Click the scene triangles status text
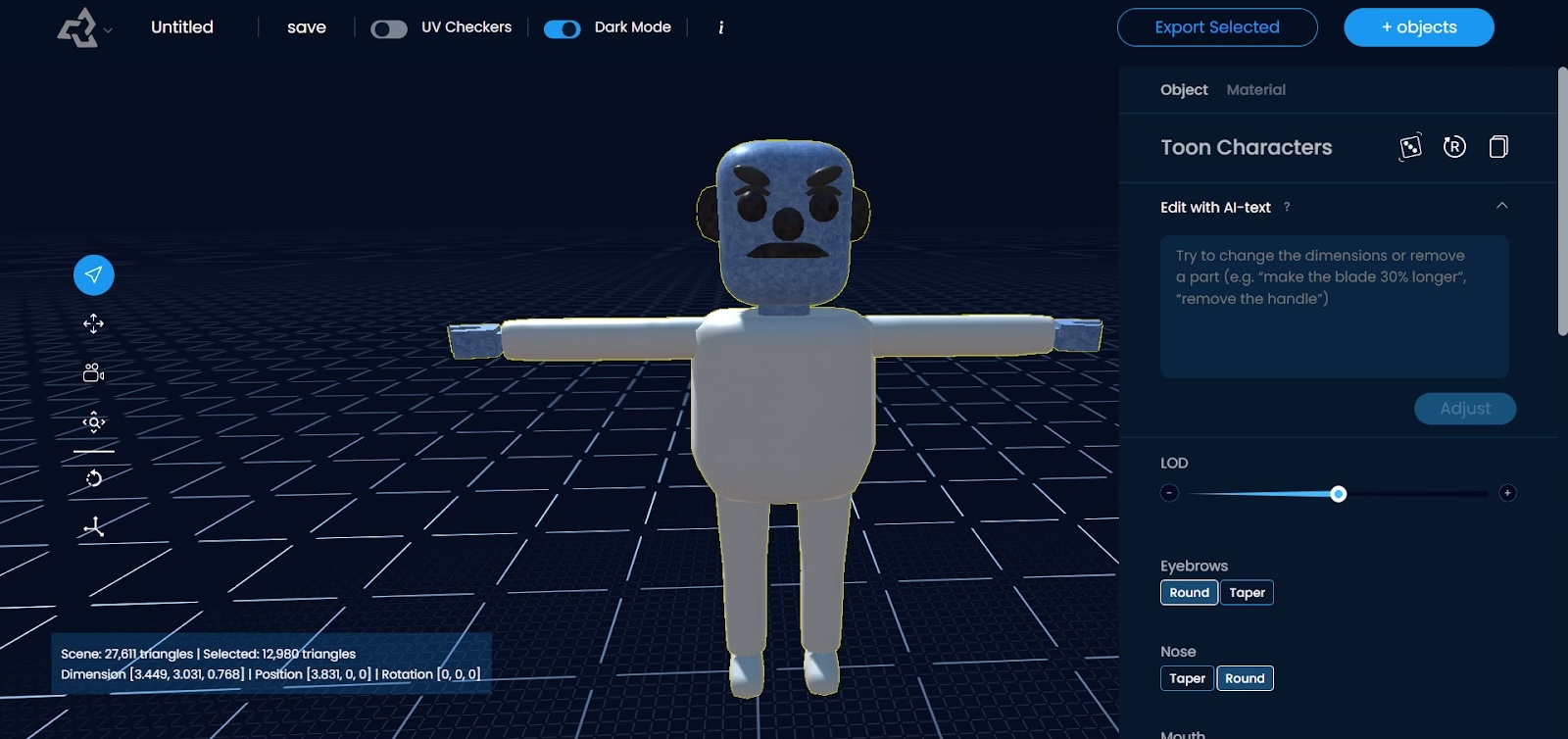 [208, 654]
